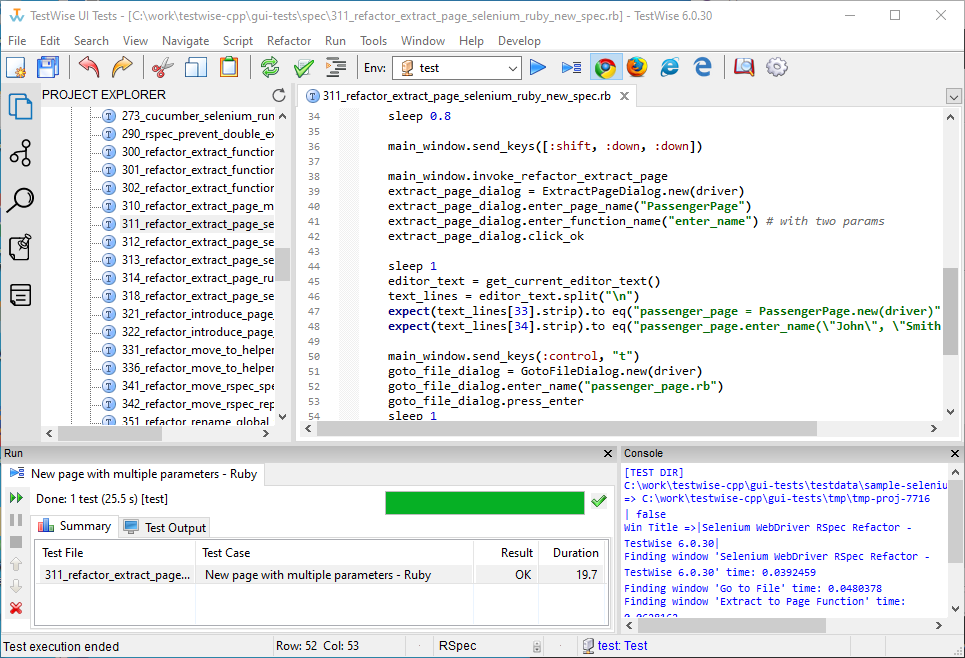965x658 pixels.
Task: Click the New File toolbar icon
Action: tap(16, 67)
